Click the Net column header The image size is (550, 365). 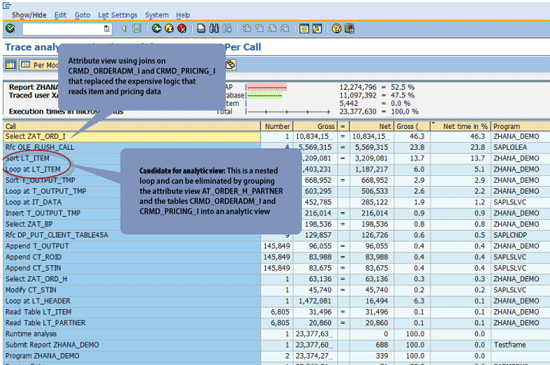pos(371,126)
